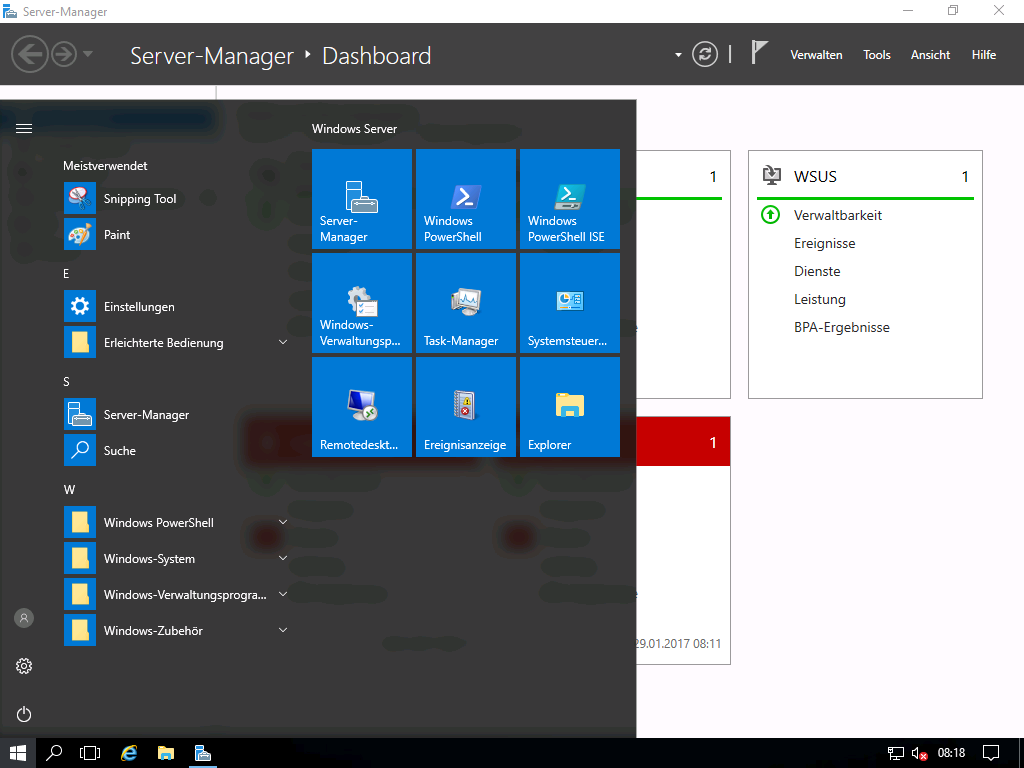Viewport: 1024px width, 768px height.
Task: Click the Windows Start button
Action: (x=18, y=753)
